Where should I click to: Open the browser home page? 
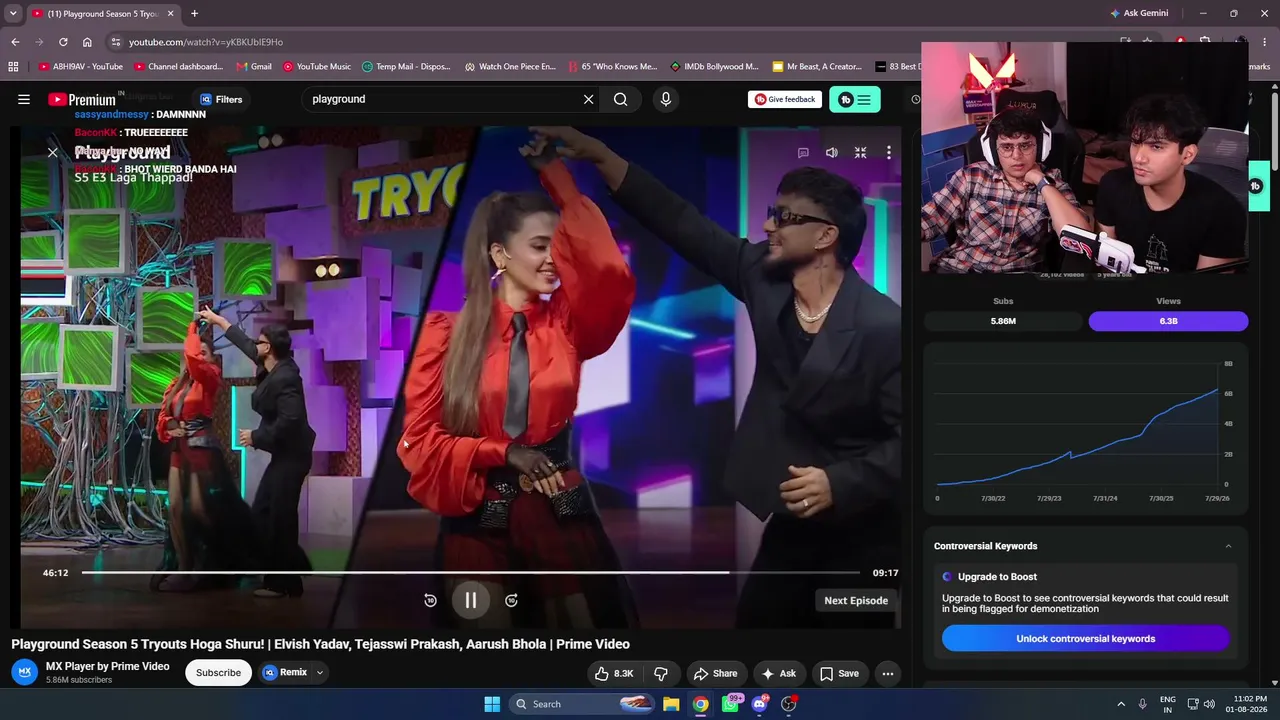pos(87,42)
